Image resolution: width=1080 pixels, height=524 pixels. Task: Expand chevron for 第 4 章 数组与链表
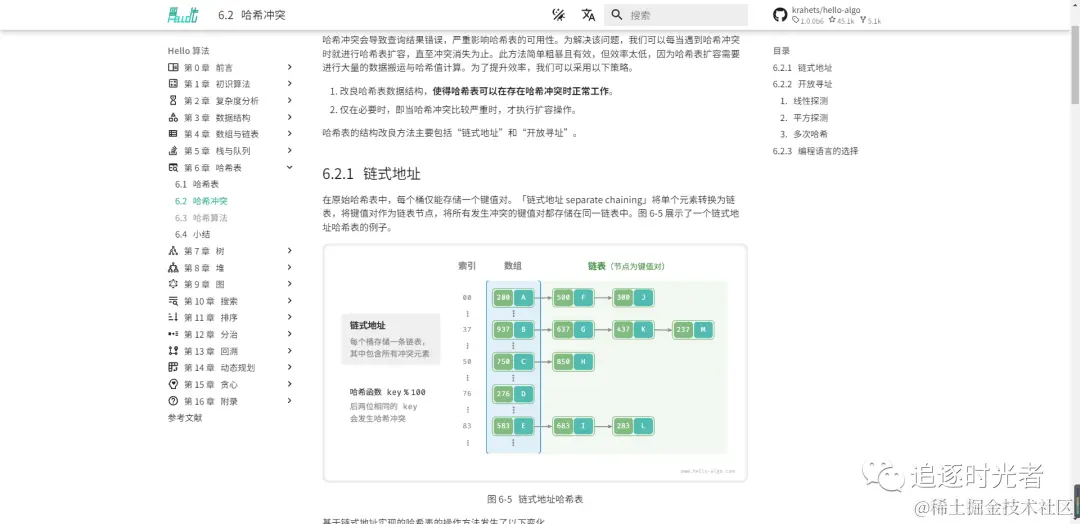coord(289,134)
